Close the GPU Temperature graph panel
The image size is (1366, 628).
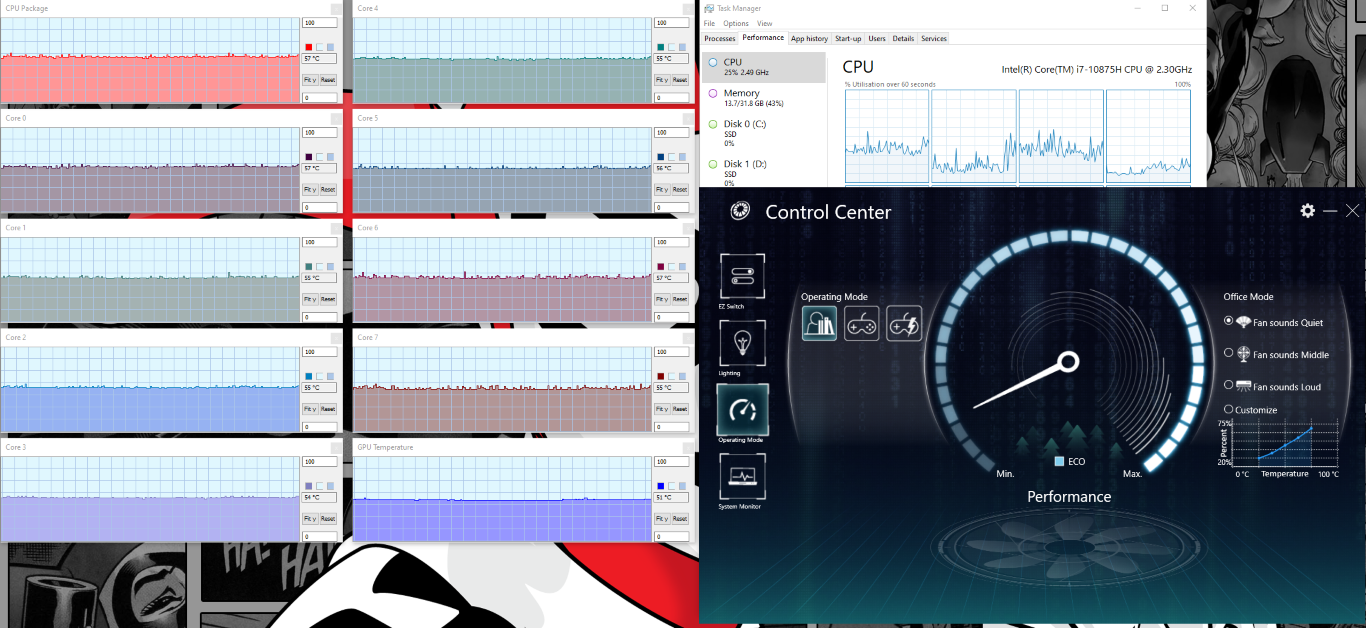tap(686, 448)
